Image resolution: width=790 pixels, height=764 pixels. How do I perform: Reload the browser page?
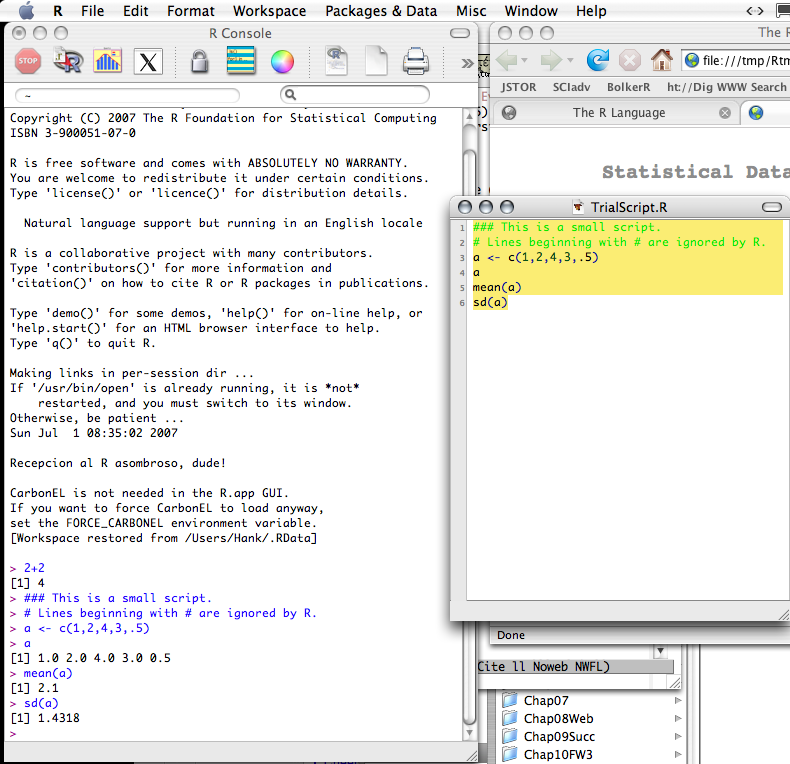[598, 60]
